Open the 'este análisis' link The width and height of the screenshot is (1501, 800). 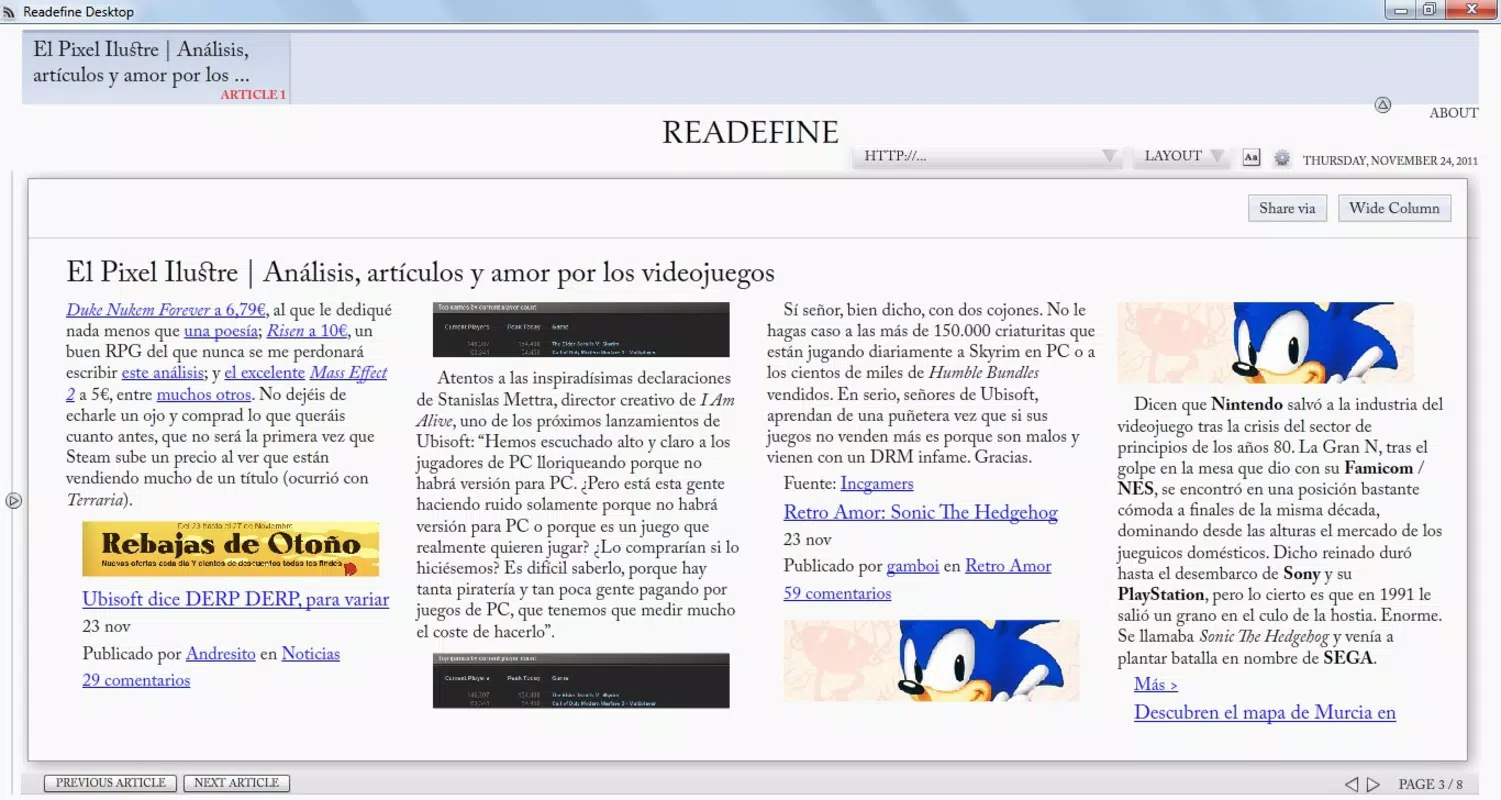point(163,373)
